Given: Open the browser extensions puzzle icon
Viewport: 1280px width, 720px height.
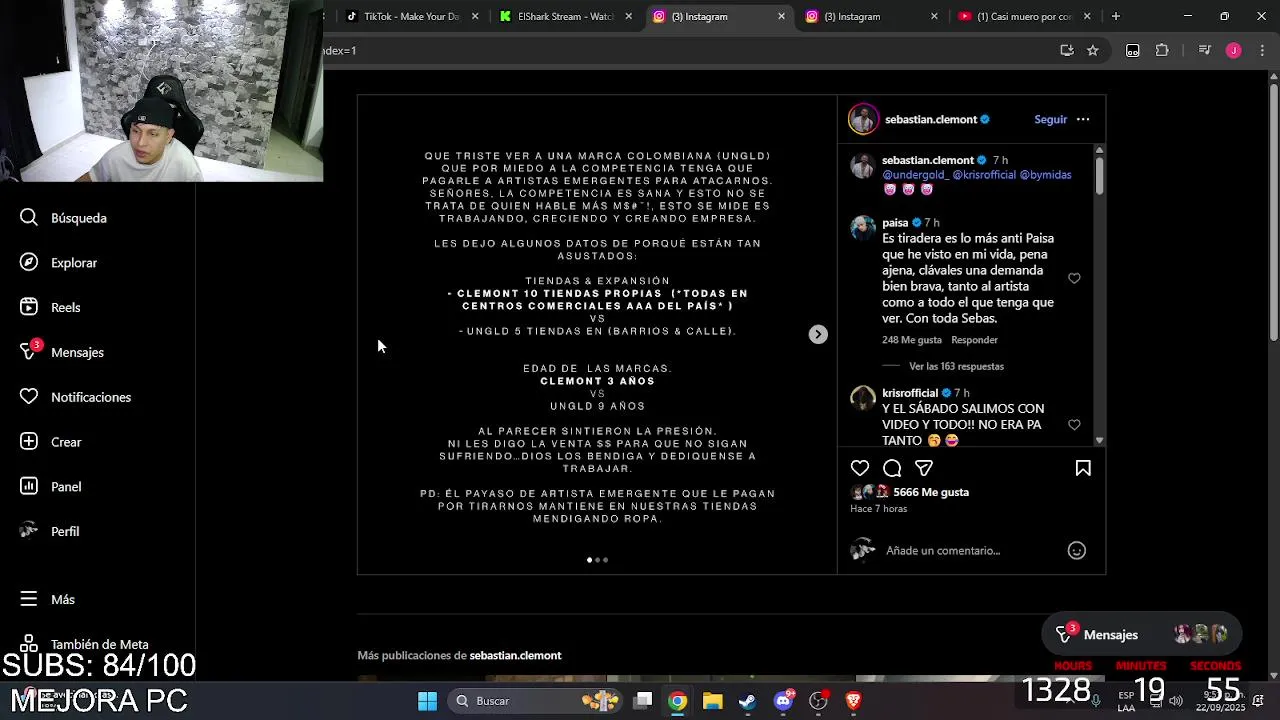Looking at the screenshot, I should pos(1162,51).
